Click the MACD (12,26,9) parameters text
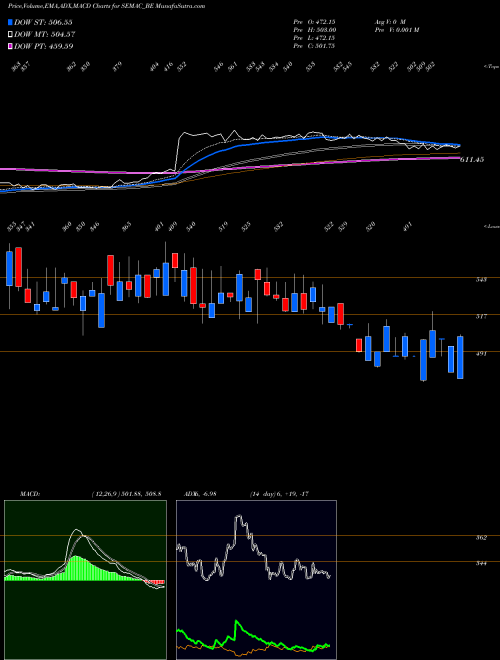500x660 pixels. click(126, 493)
